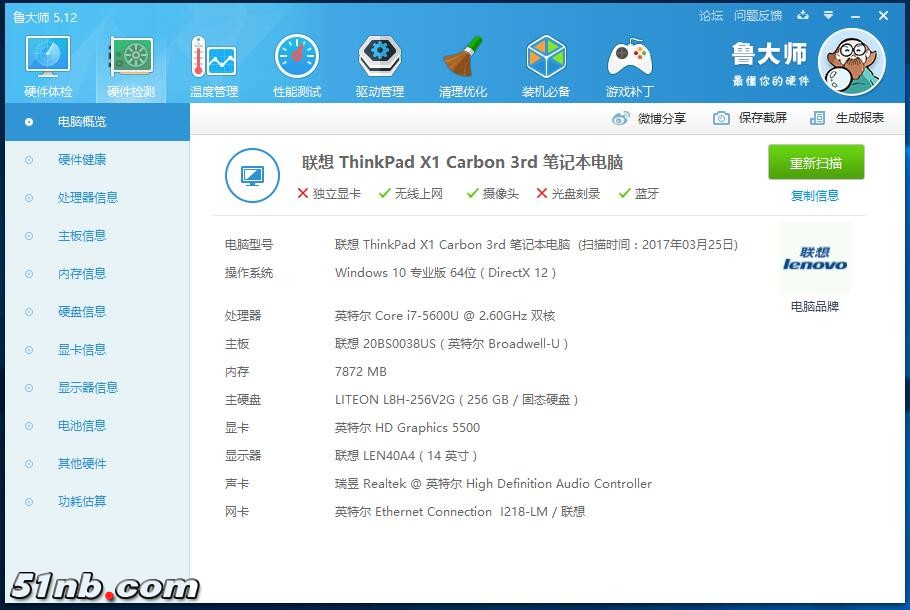Show 电池信息 battery information page
910x610 pixels.
pos(81,426)
